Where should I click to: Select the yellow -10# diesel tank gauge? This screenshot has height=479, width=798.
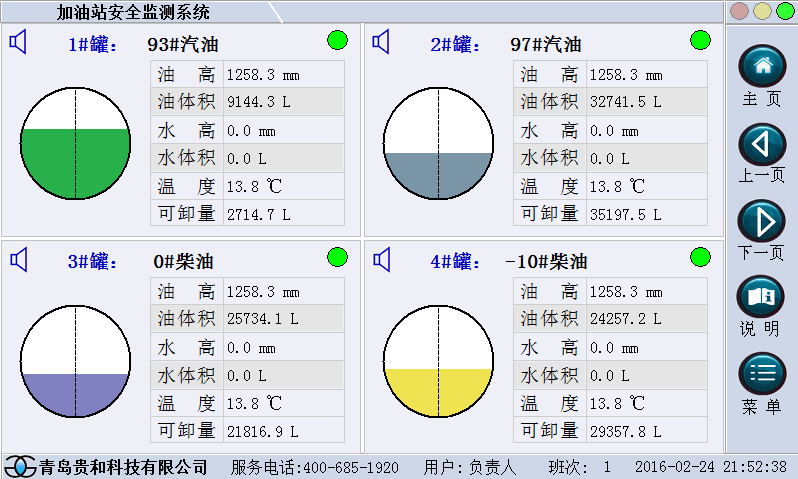pos(439,361)
